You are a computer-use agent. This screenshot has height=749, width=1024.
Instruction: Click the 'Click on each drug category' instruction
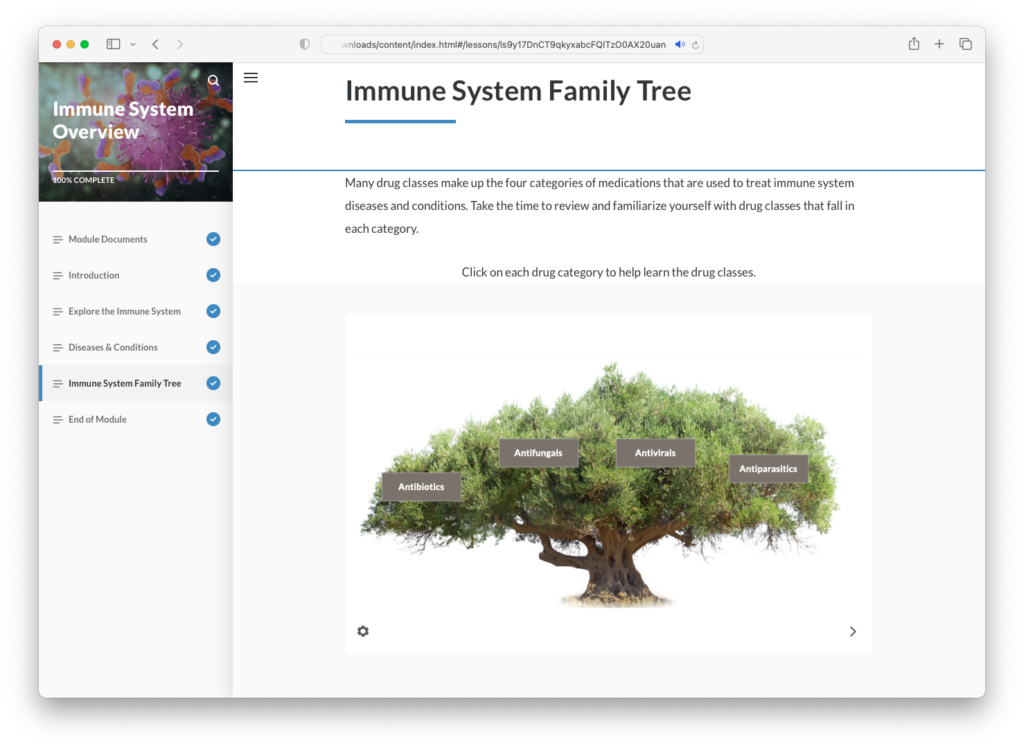pyautogui.click(x=609, y=272)
